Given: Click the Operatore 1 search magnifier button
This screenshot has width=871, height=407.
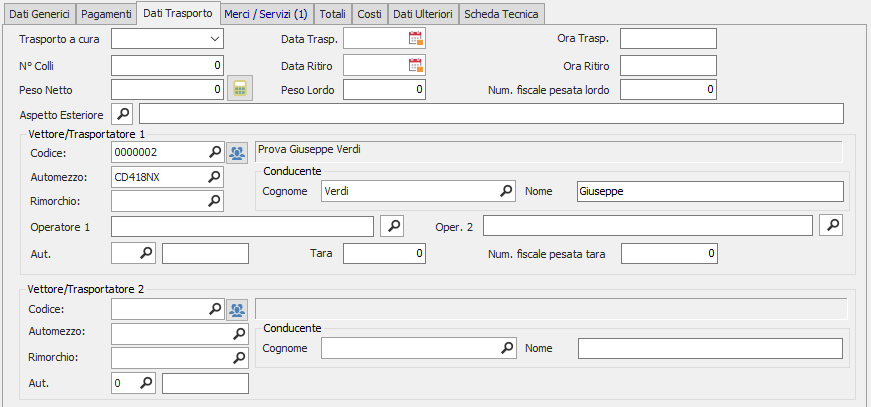Looking at the screenshot, I should coord(393,226).
